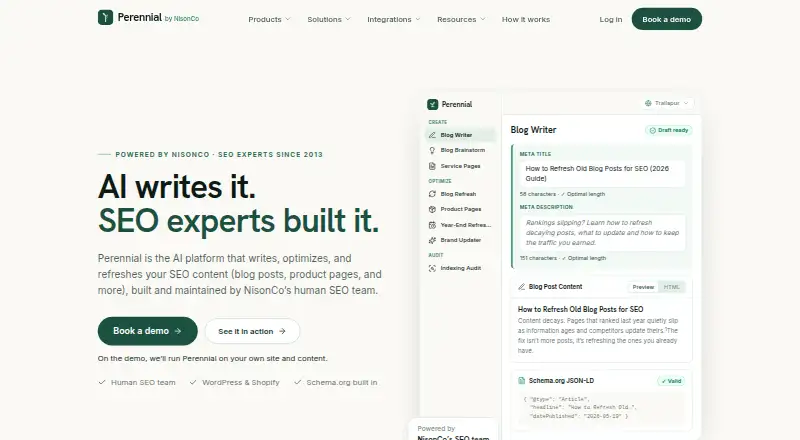Open Blog Refresh in the sidebar
The image size is (800, 440).
[x=460, y=194]
